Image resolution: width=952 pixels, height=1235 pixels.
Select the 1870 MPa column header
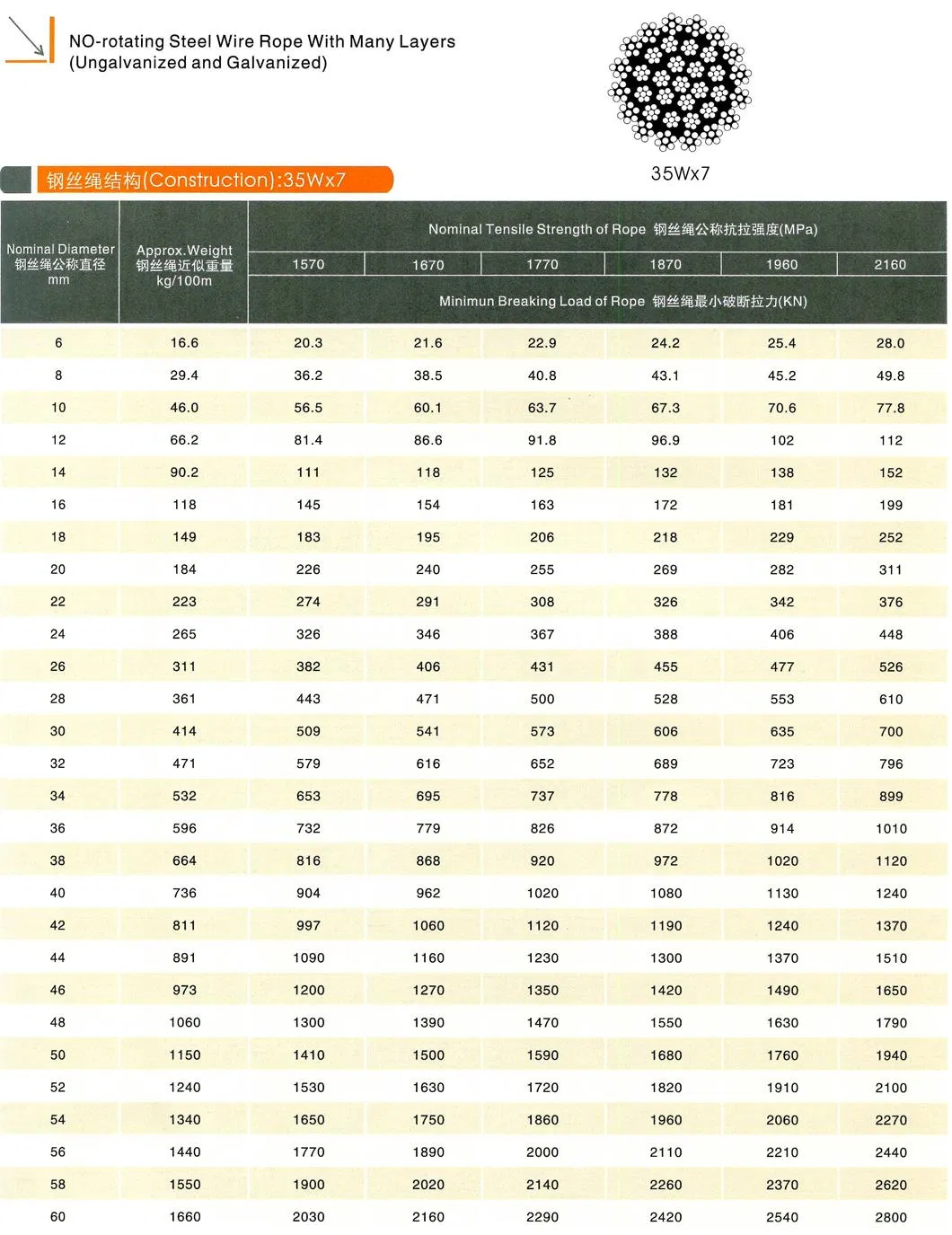click(666, 264)
